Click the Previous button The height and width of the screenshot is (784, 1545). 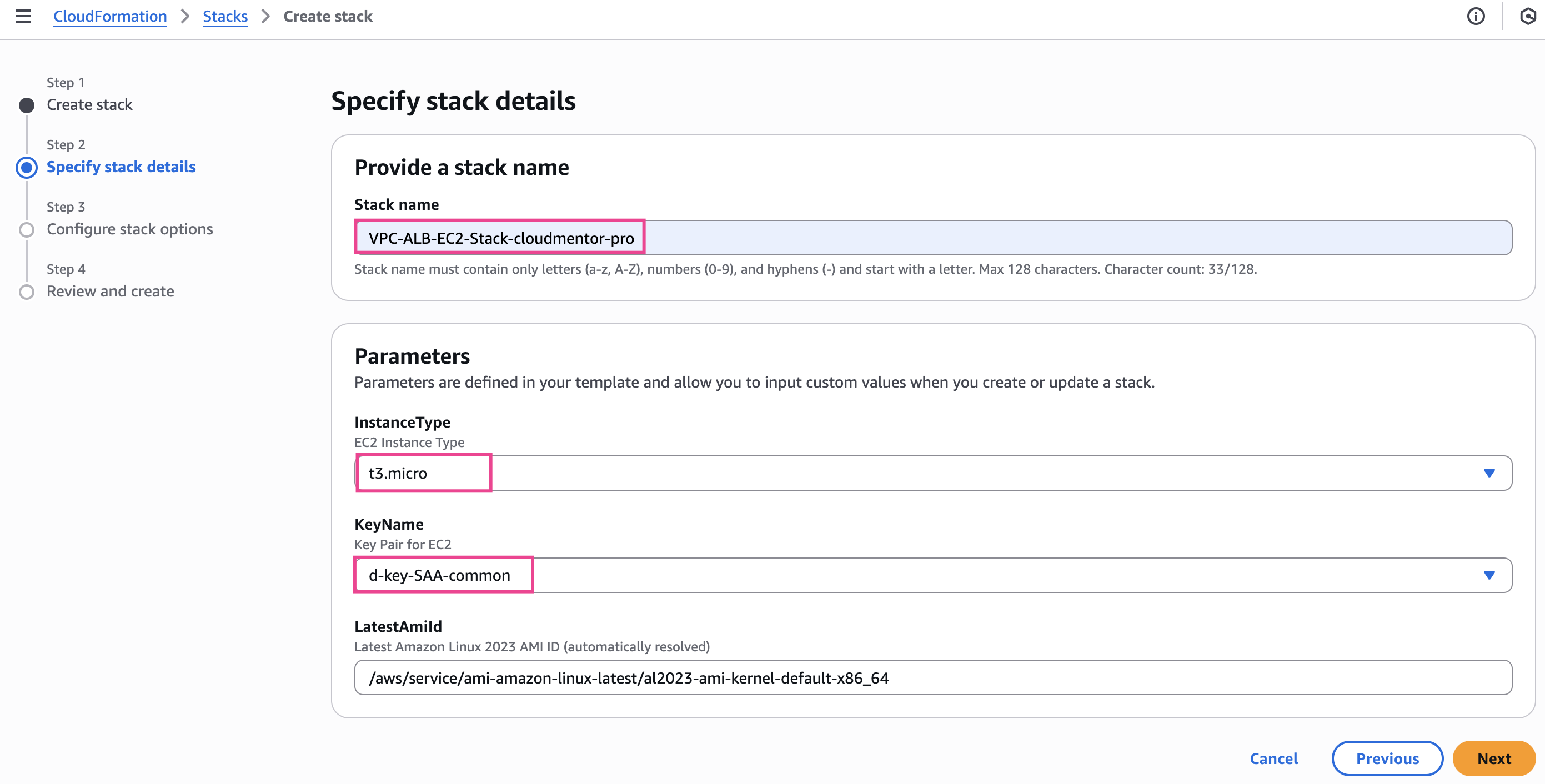[1387, 758]
